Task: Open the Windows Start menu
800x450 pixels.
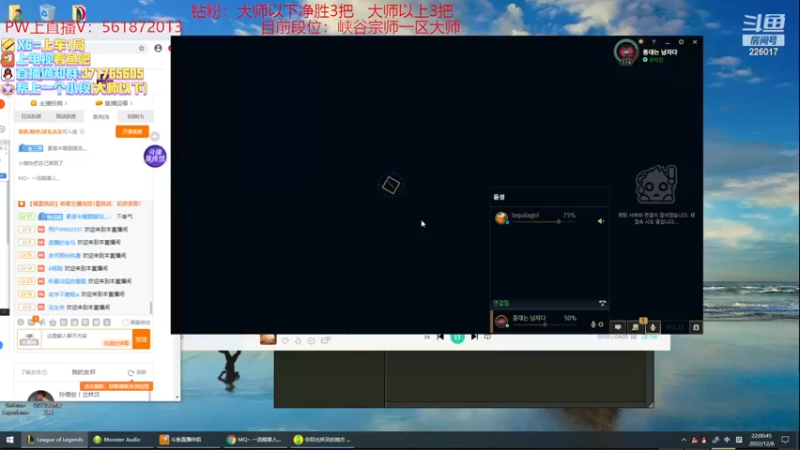Action: 10,439
